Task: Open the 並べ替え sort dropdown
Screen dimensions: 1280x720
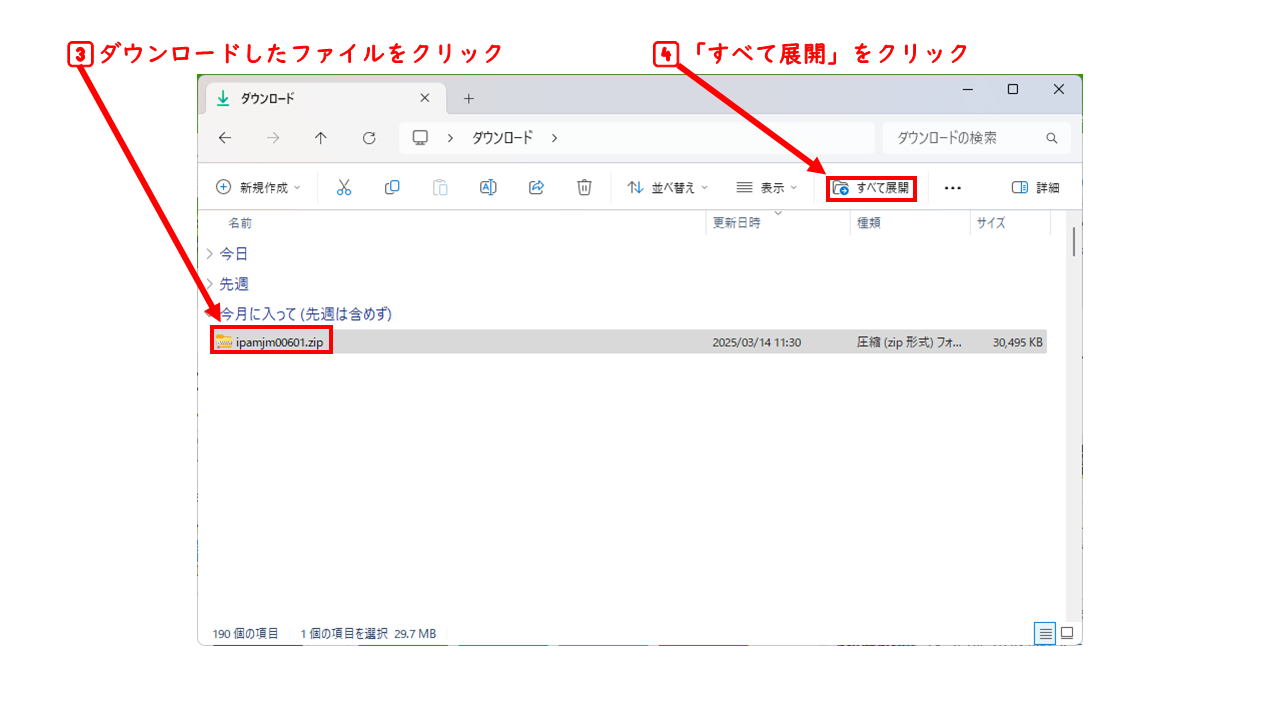Action: pyautogui.click(x=667, y=187)
